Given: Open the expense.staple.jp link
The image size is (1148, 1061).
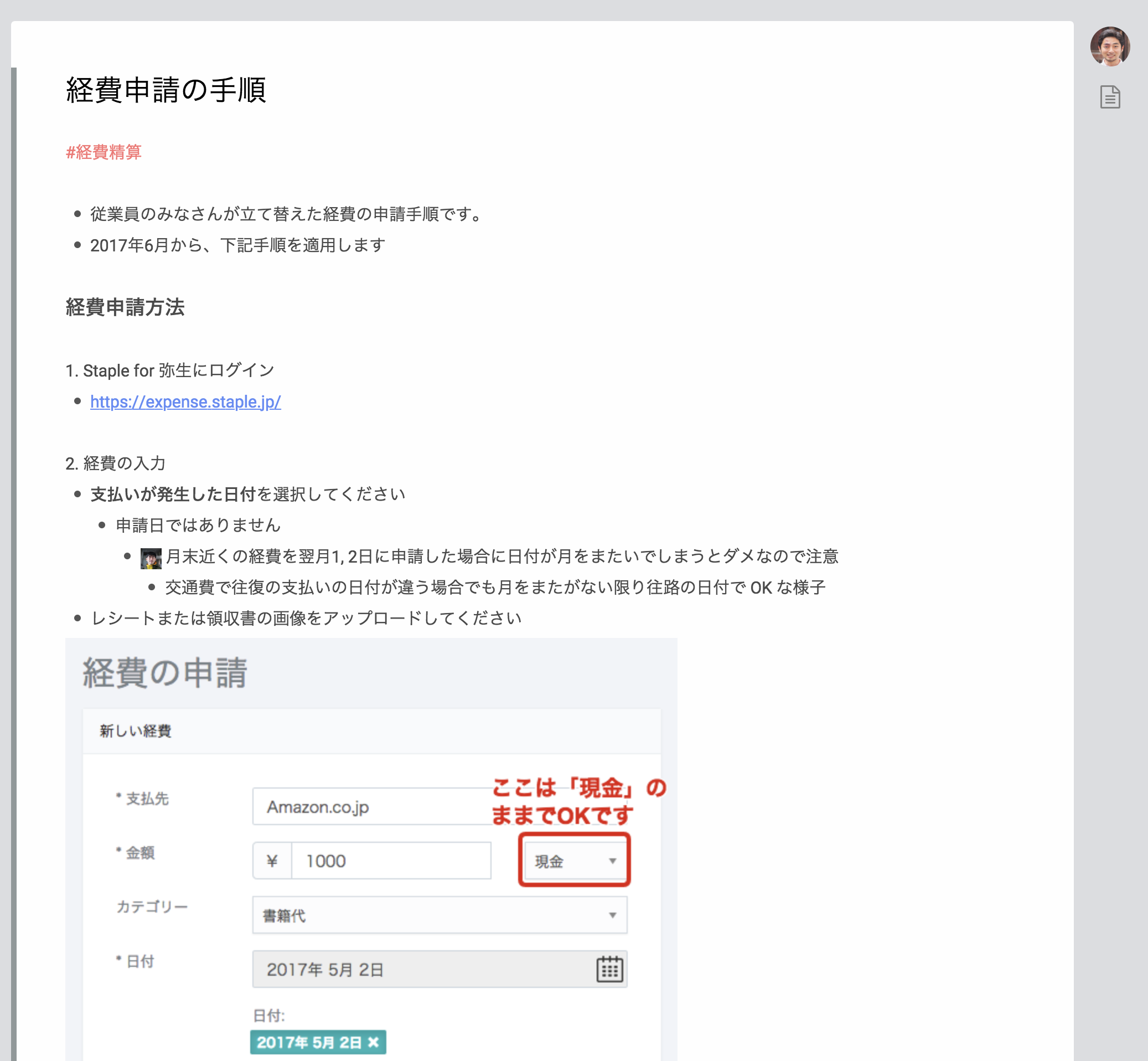Looking at the screenshot, I should (185, 402).
